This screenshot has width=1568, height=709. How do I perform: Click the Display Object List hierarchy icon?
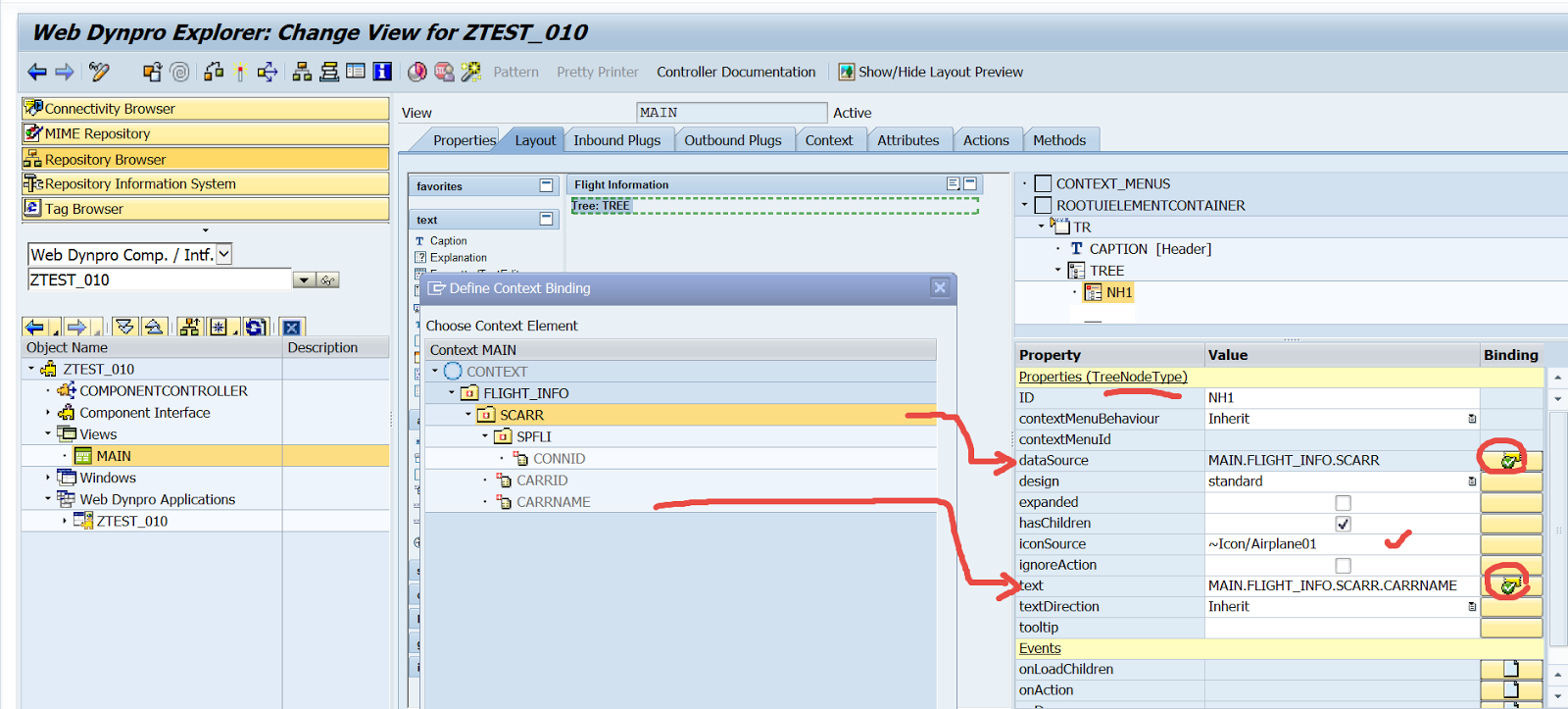[302, 72]
